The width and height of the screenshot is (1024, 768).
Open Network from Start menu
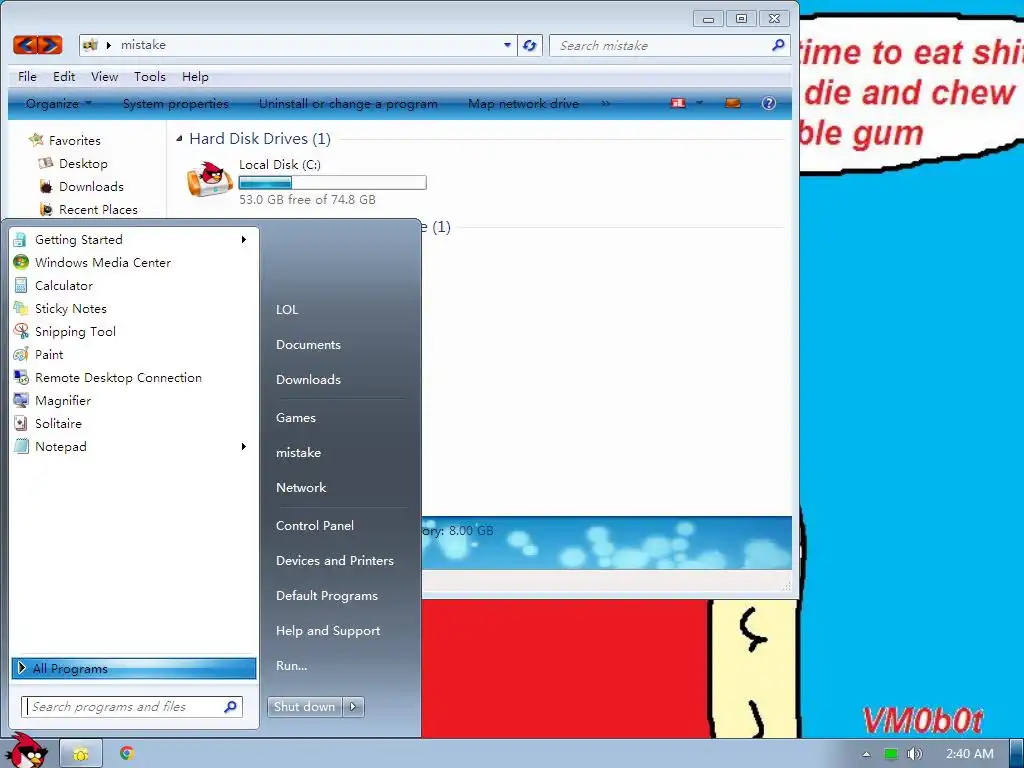301,488
